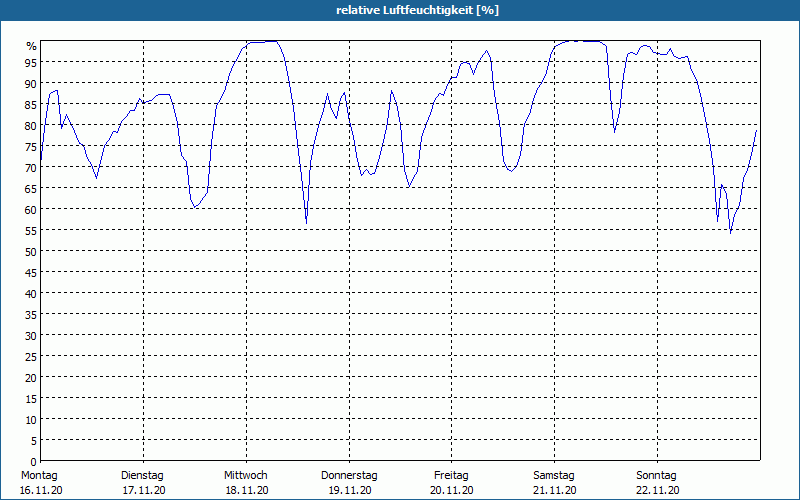Click the '80' y-axis value
This screenshot has width=800, height=500.
[x=31, y=126]
